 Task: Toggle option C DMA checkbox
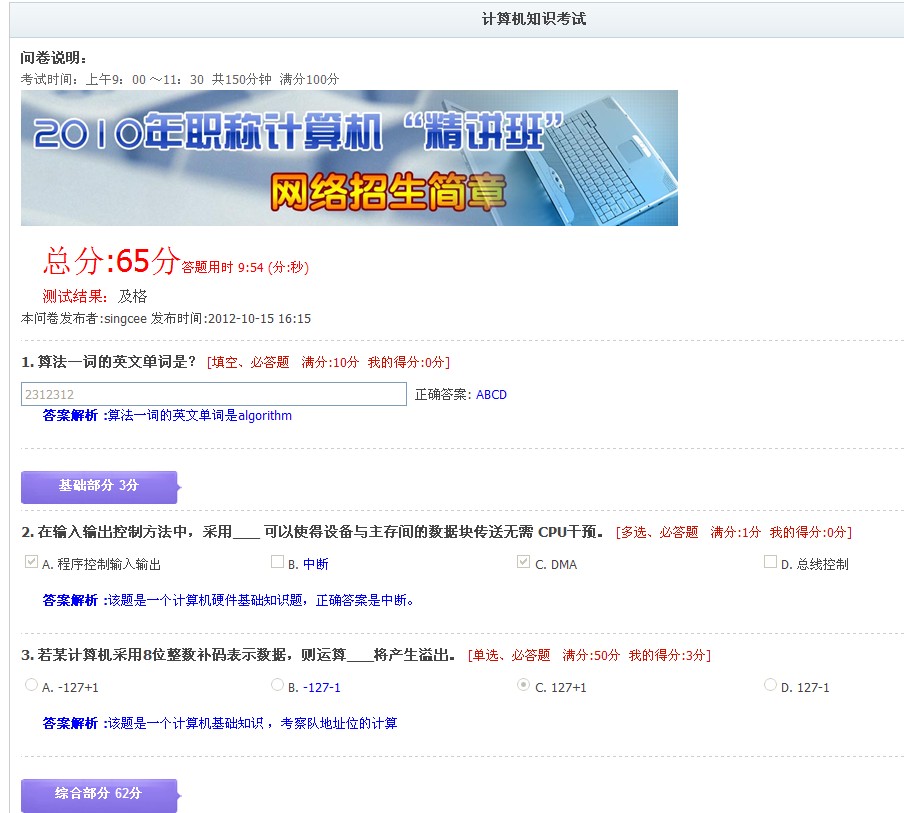point(523,562)
